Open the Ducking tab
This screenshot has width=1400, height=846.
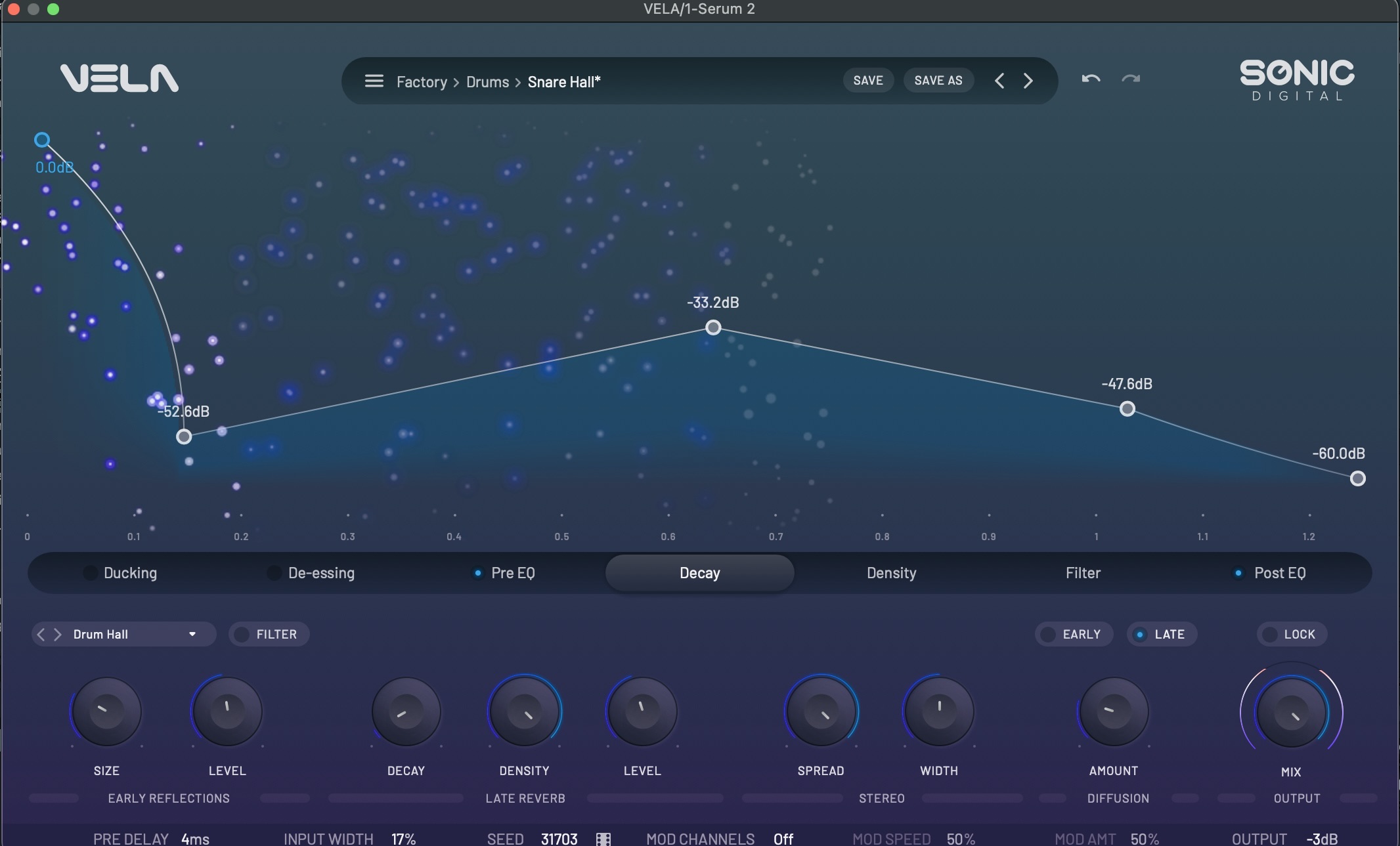click(x=131, y=573)
